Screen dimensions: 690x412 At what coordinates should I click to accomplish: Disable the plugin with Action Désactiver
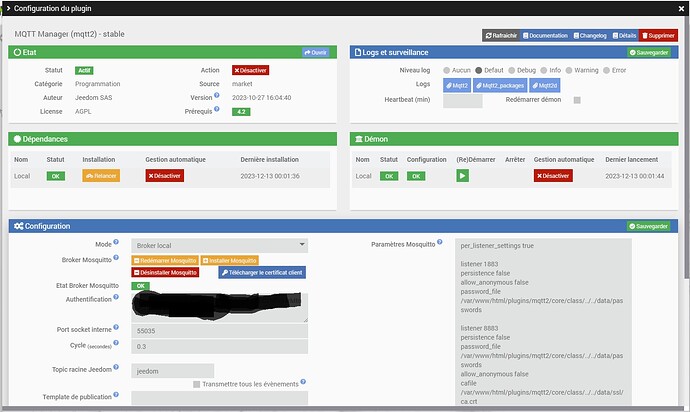point(250,70)
